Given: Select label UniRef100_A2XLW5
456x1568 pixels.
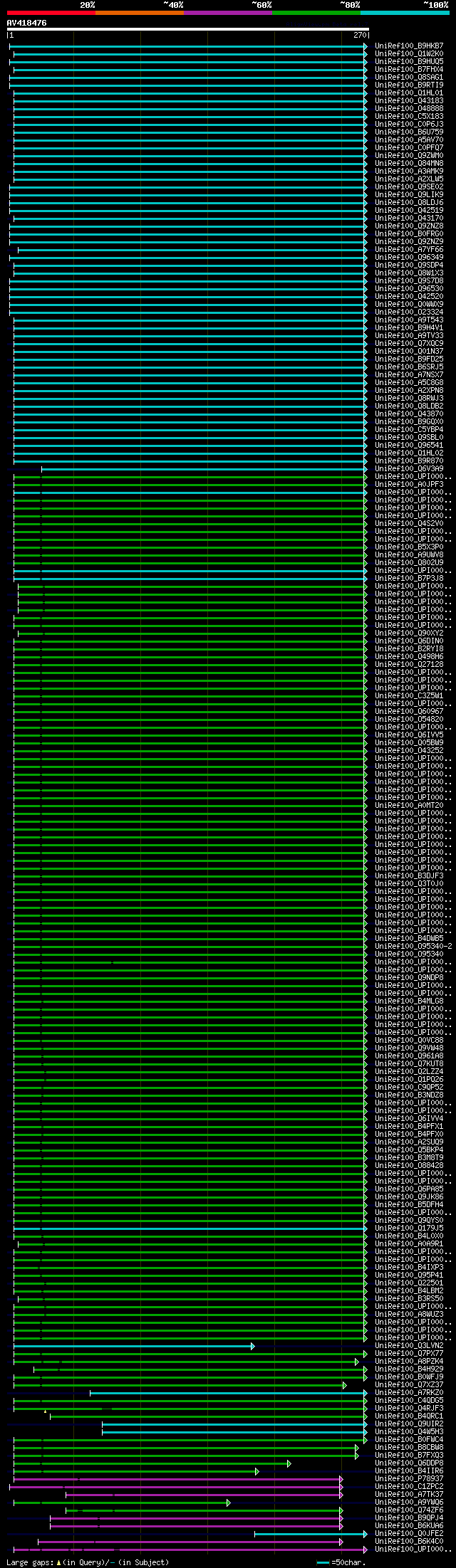Looking at the screenshot, I should pyautogui.click(x=409, y=179).
